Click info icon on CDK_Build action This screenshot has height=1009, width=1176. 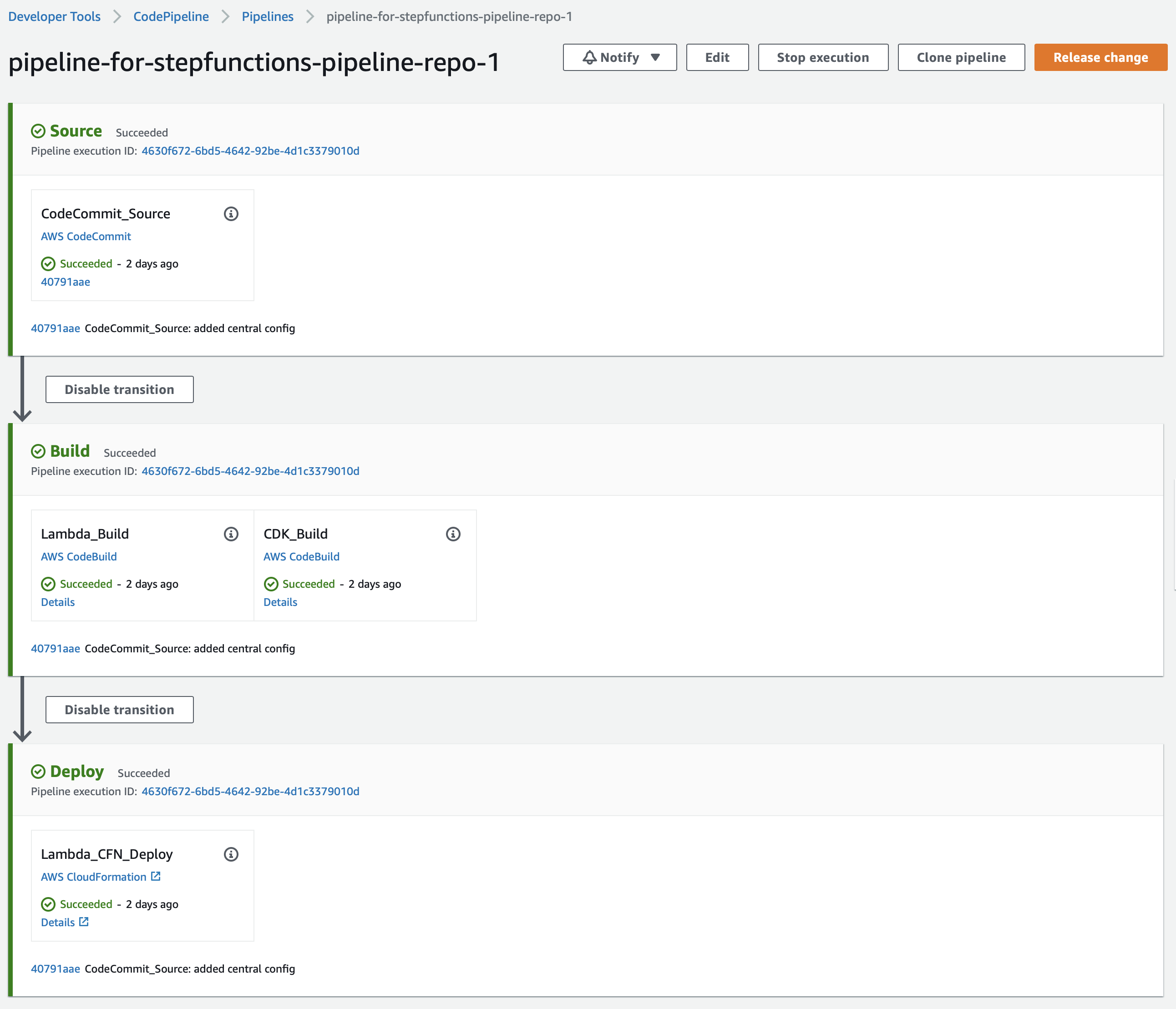[x=453, y=534]
